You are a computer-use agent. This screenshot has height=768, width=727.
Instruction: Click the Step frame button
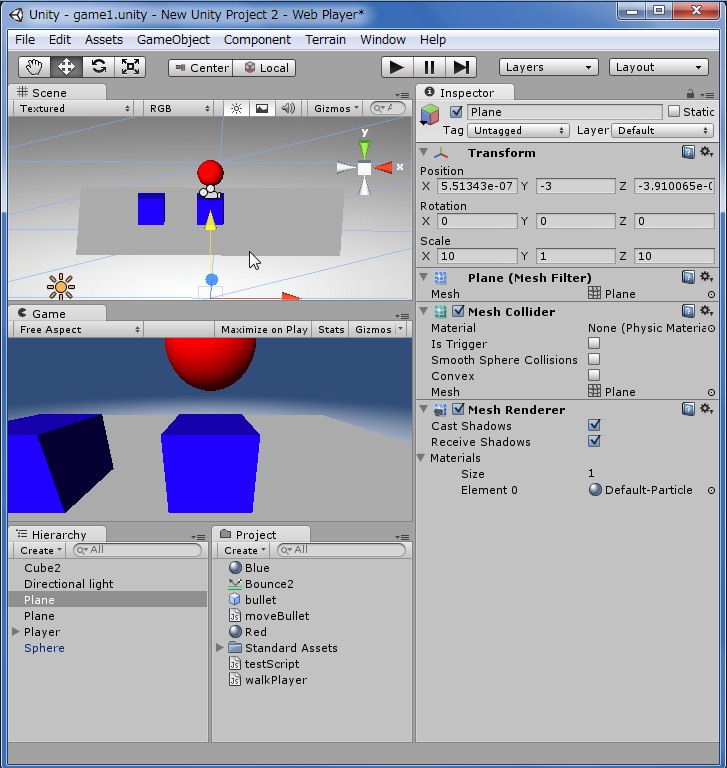(x=461, y=67)
